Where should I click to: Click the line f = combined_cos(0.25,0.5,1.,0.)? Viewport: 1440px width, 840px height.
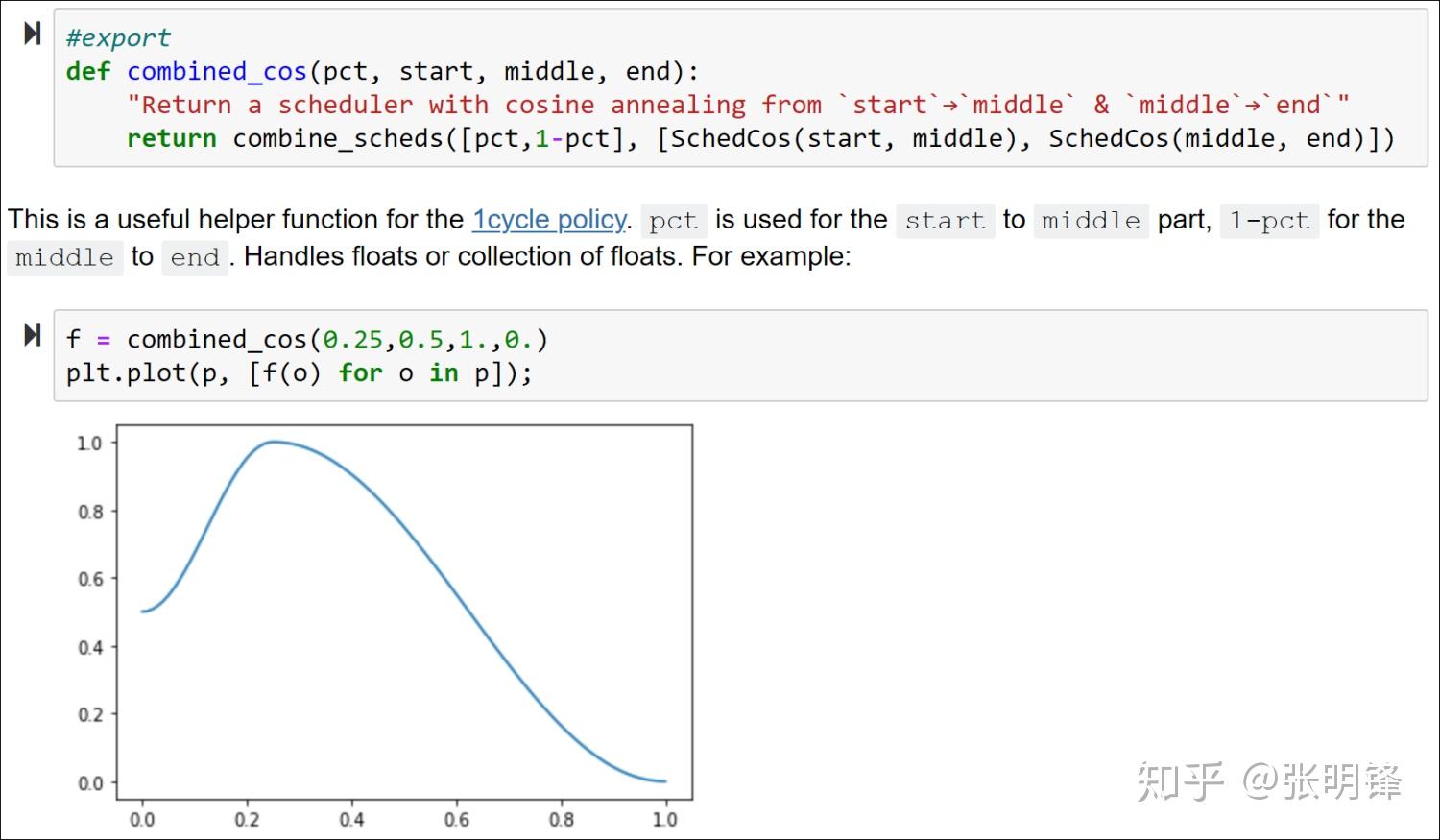(x=307, y=340)
